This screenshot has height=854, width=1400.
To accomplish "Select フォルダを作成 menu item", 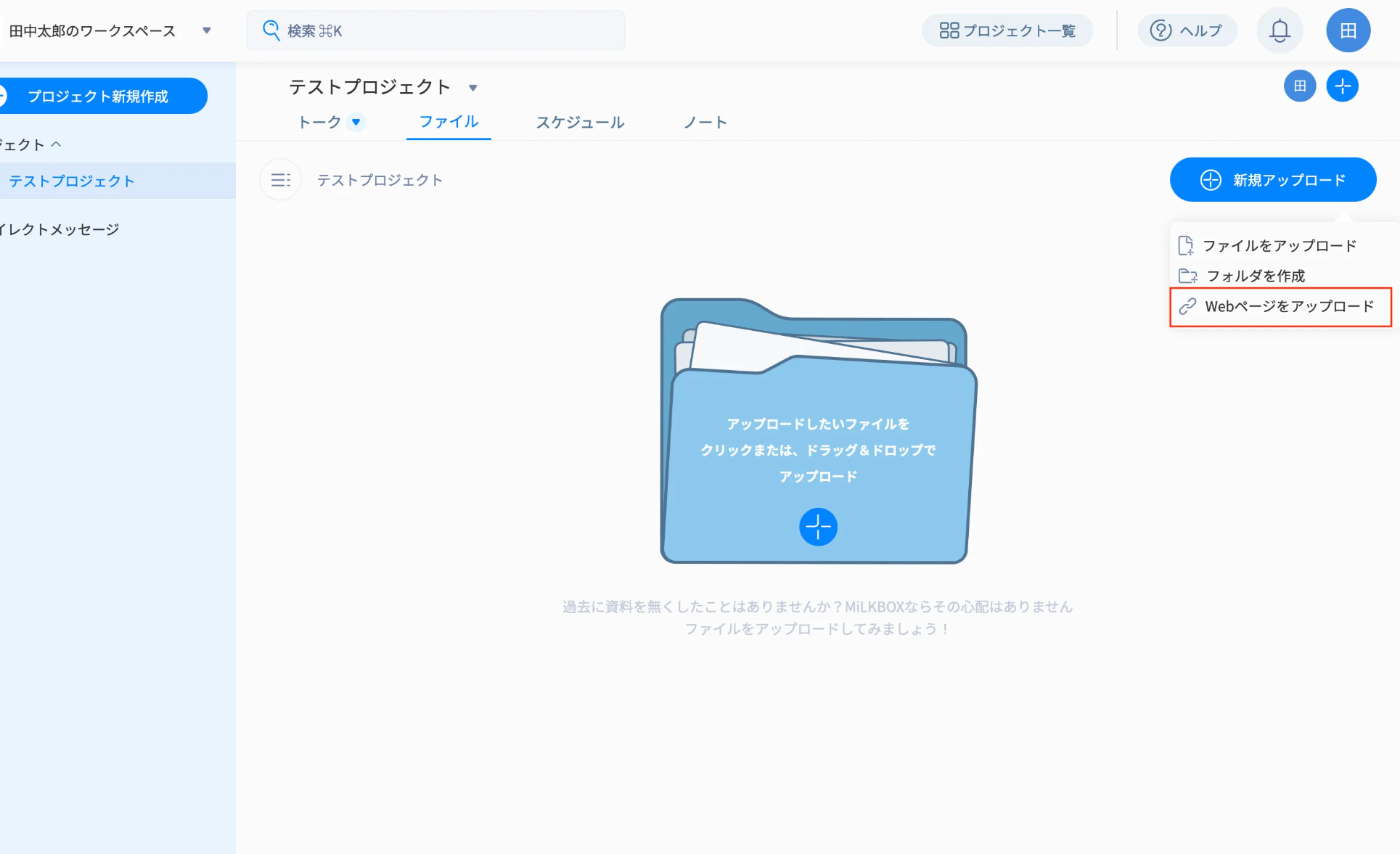I will click(1255, 276).
